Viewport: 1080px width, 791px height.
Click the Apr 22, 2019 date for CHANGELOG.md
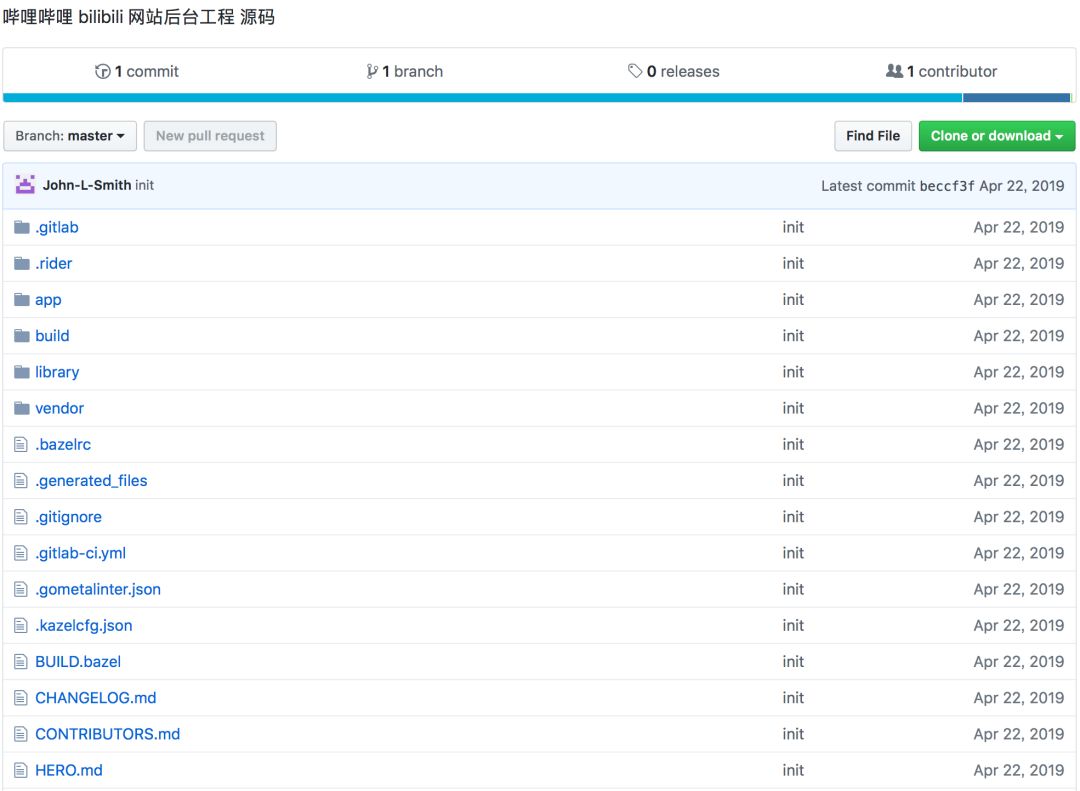click(x=1019, y=698)
